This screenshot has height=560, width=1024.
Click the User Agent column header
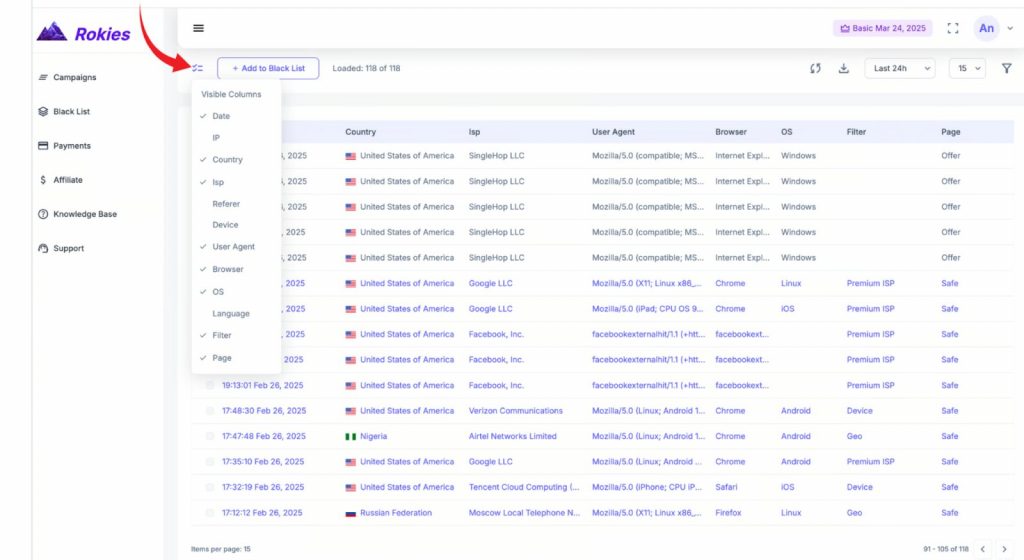pos(613,132)
